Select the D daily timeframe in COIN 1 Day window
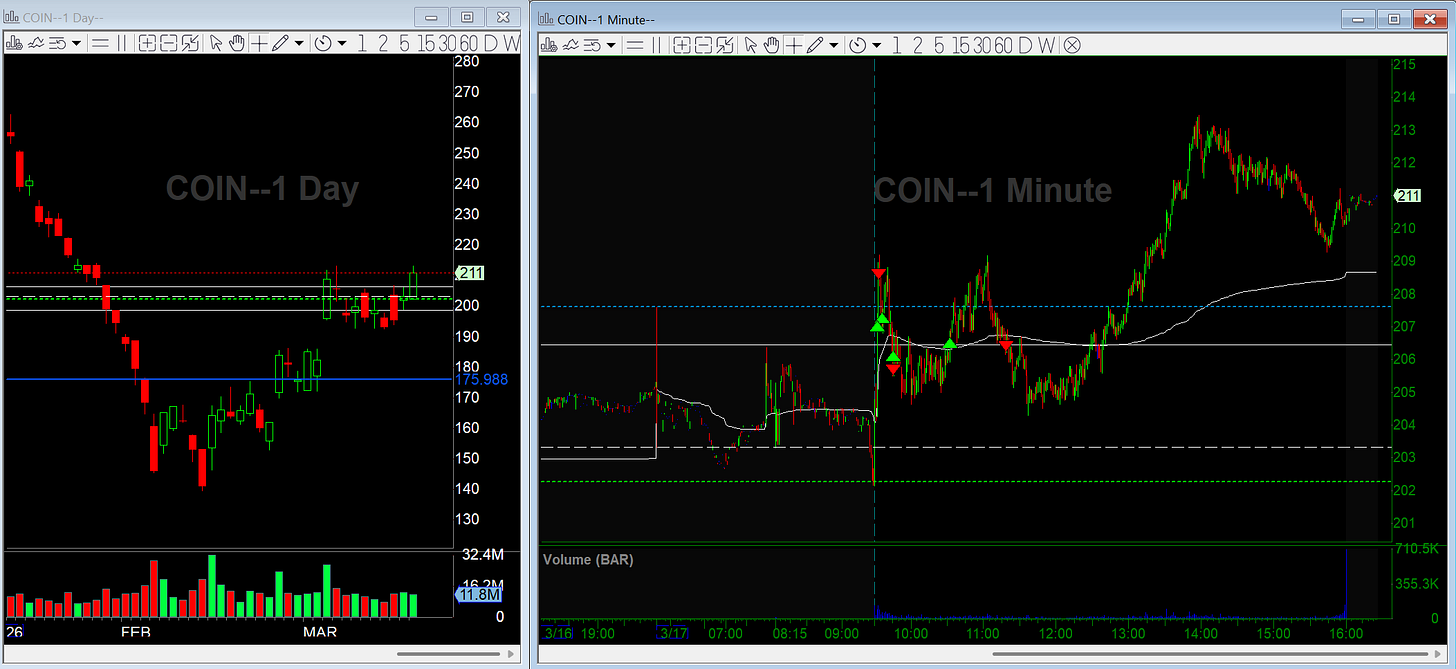Screen dimensions: 1456x669 [491, 43]
